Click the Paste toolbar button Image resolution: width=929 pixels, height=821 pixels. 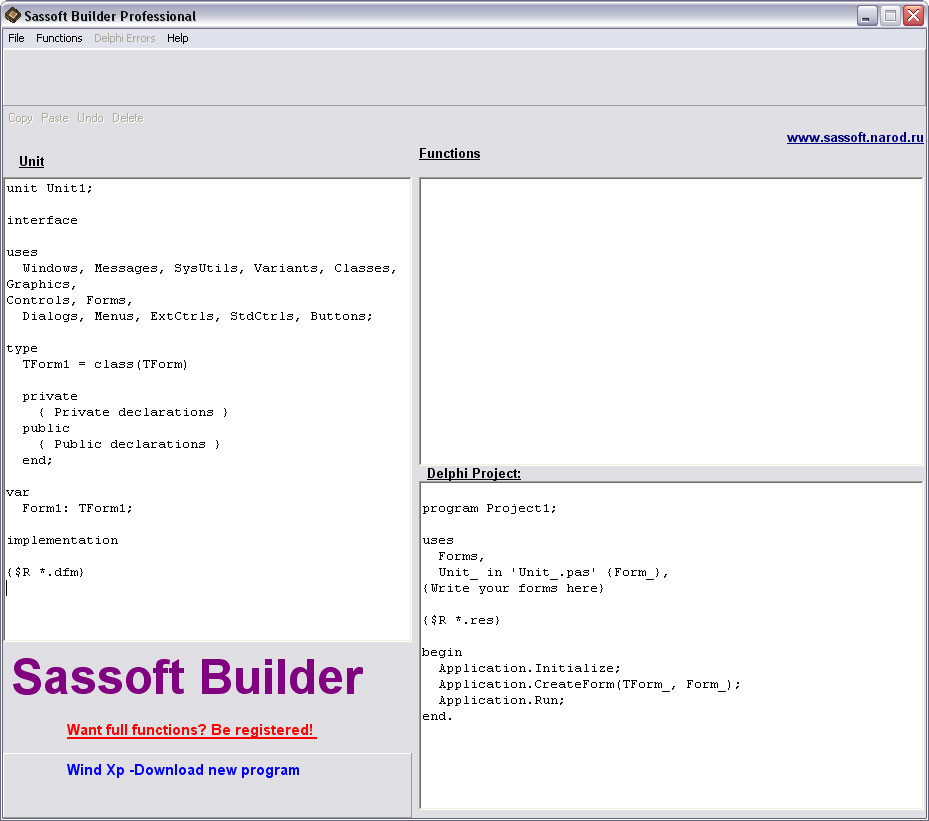55,118
